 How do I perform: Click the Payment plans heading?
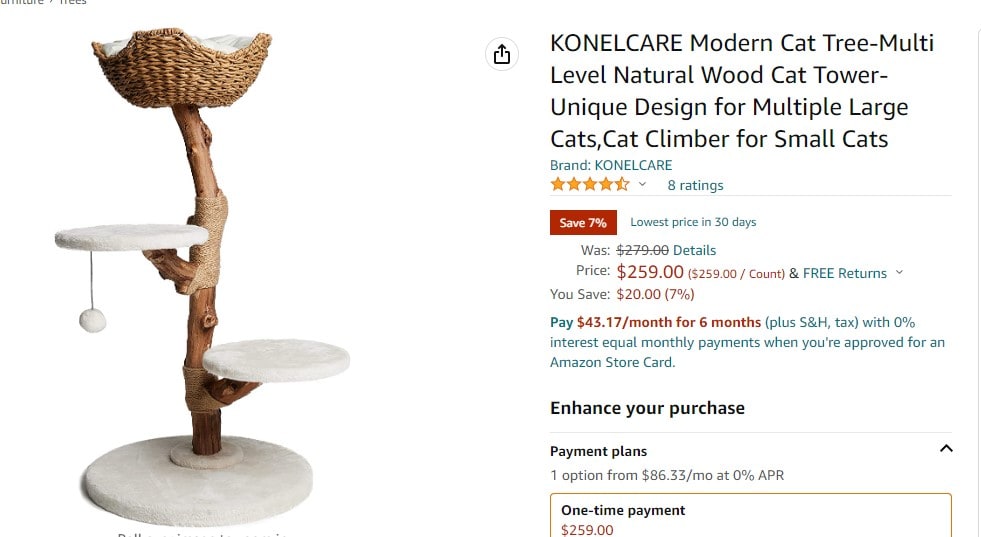[598, 451]
